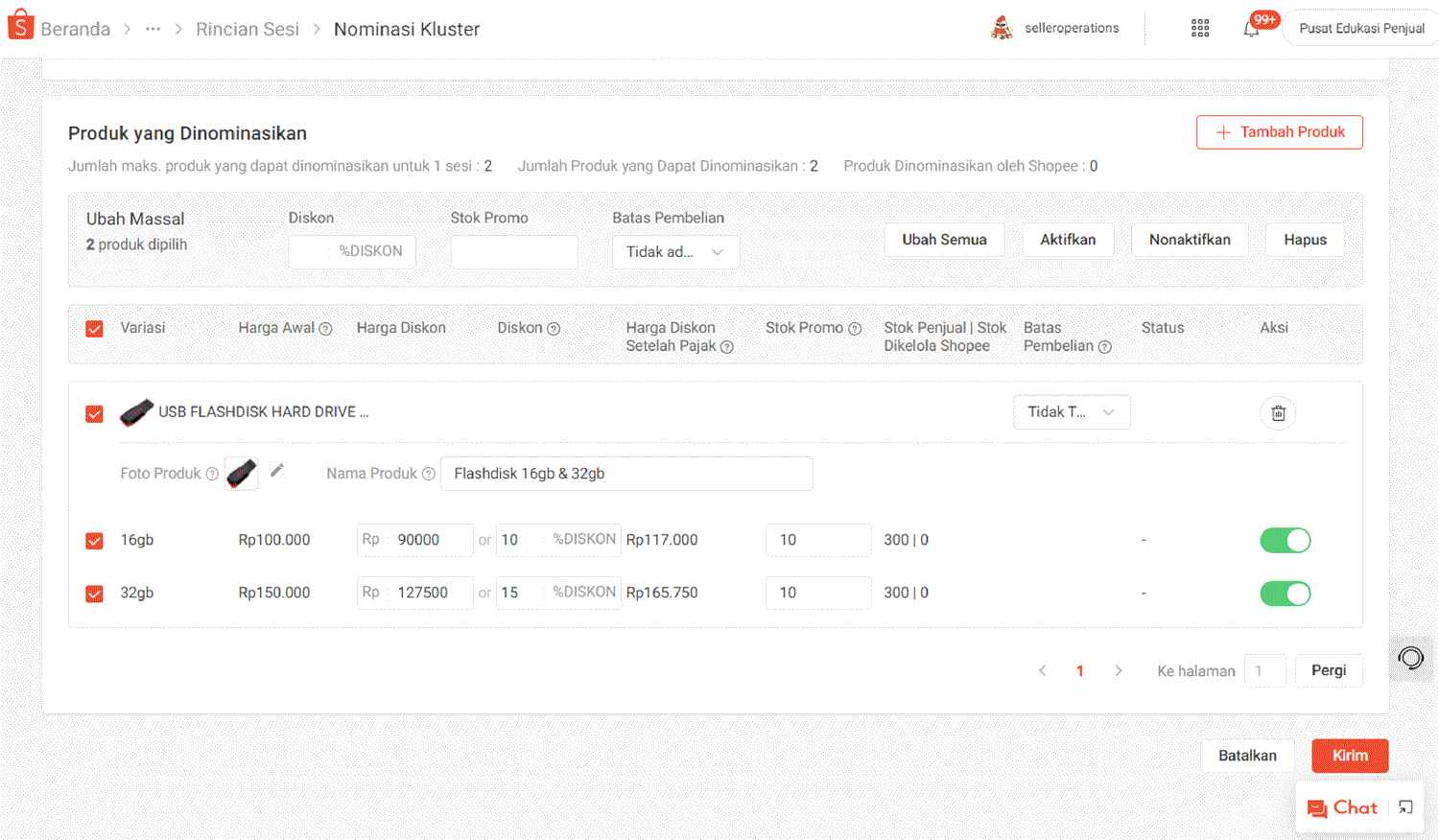The height and width of the screenshot is (840, 1439).
Task: Navigate to Beranda breadcrumb
Action: (76, 29)
